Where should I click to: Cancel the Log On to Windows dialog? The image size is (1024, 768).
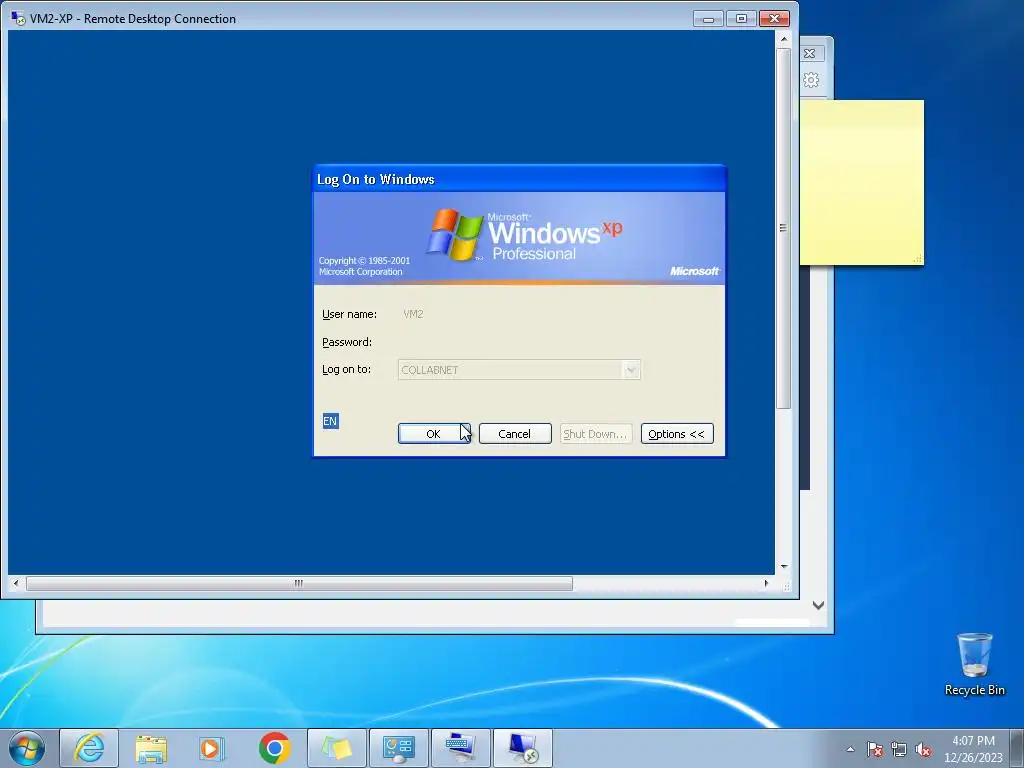click(515, 434)
